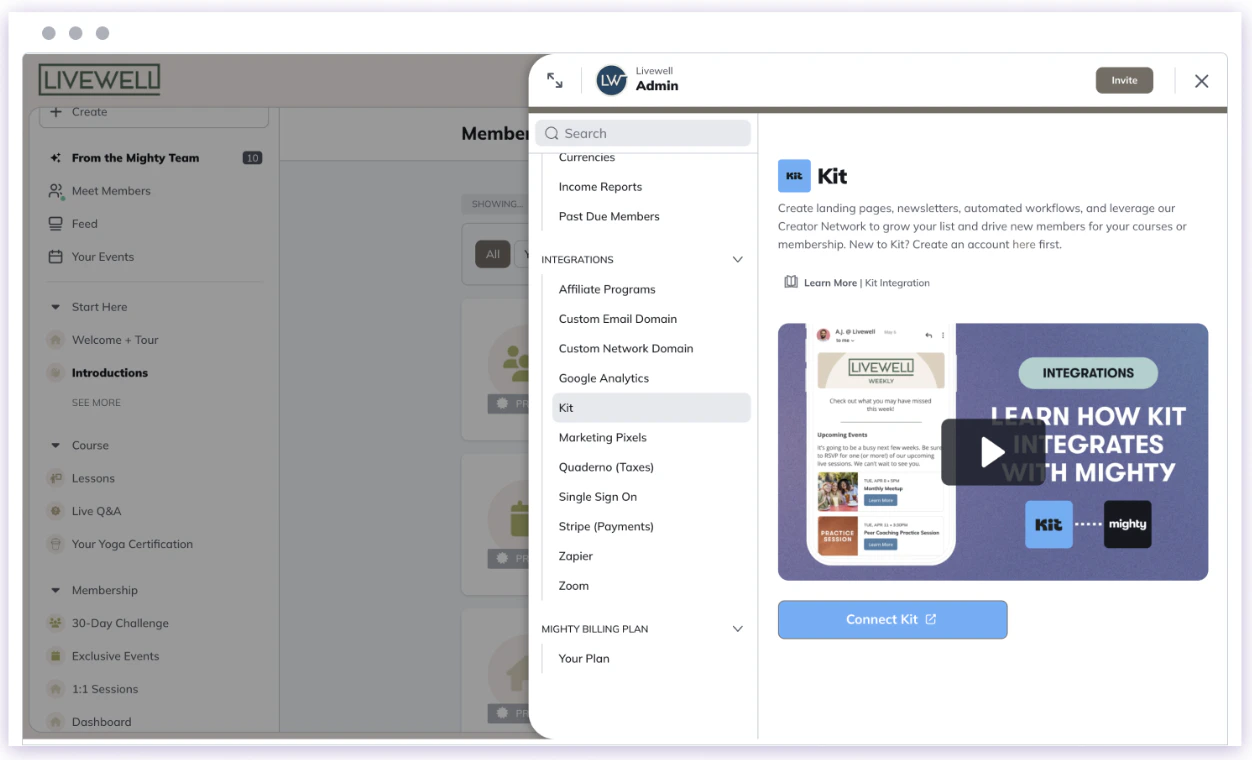The height and width of the screenshot is (760, 1252).
Task: Open From the Mighty Team in sidebar
Action: 135,158
